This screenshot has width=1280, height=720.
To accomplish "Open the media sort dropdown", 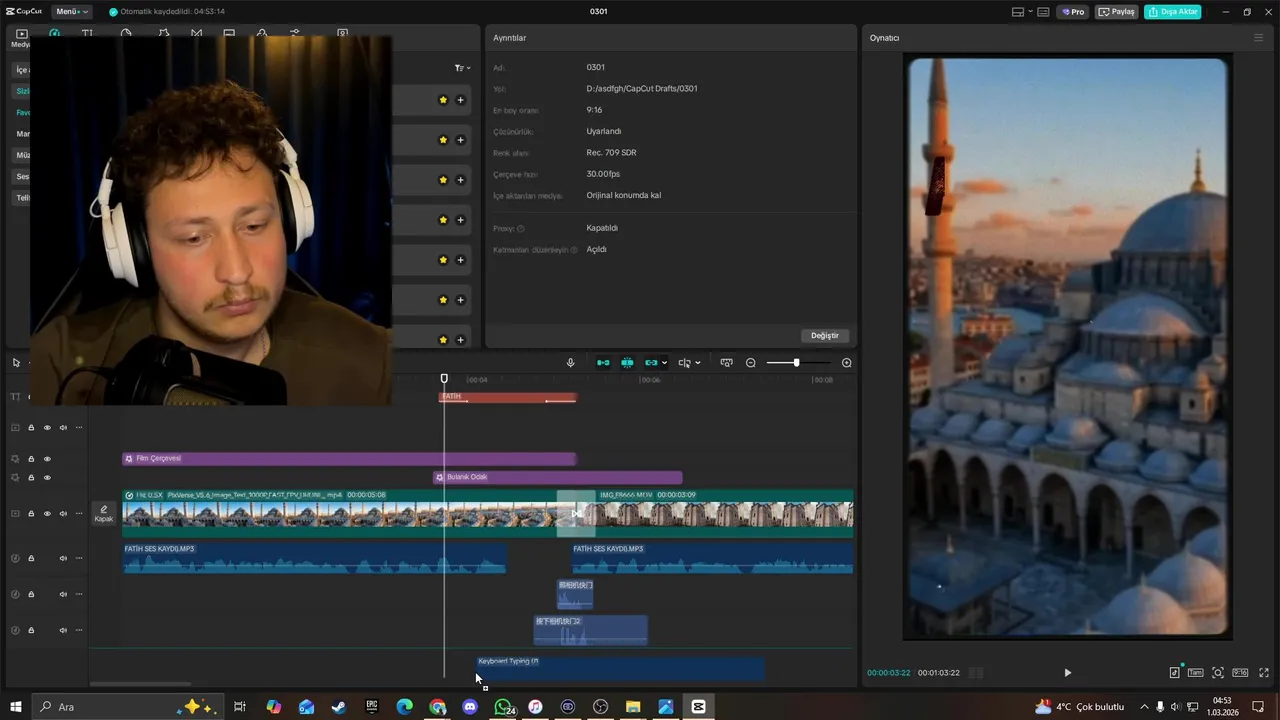I will 462,68.
